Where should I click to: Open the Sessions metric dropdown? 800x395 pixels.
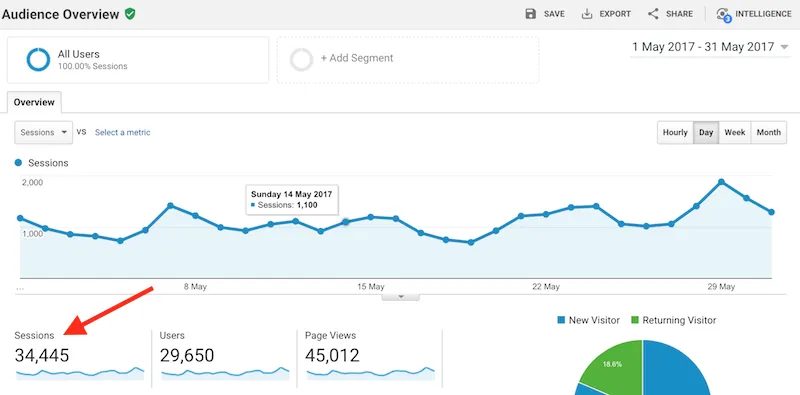pyautogui.click(x=44, y=132)
